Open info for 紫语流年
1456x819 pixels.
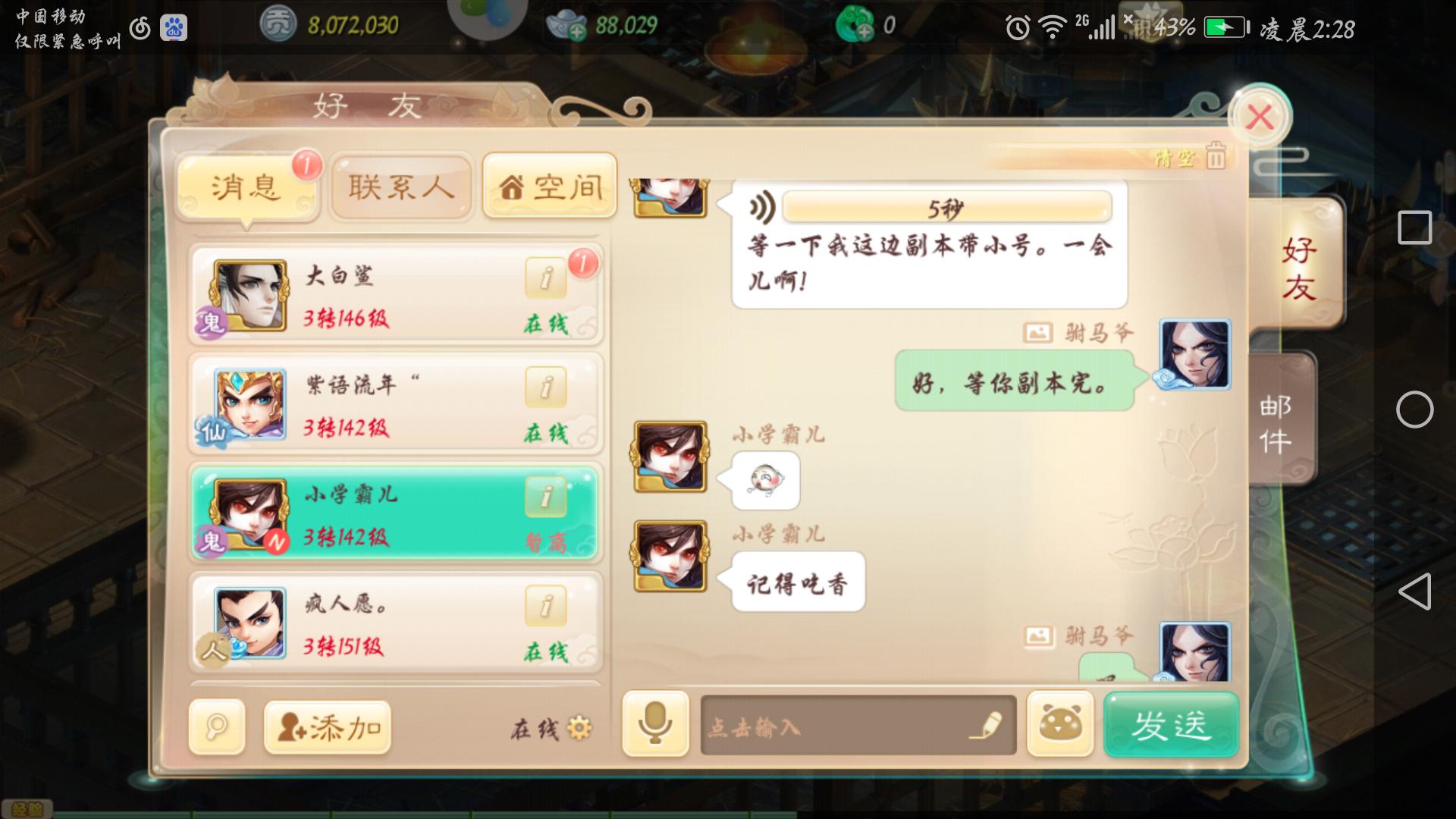pos(545,388)
